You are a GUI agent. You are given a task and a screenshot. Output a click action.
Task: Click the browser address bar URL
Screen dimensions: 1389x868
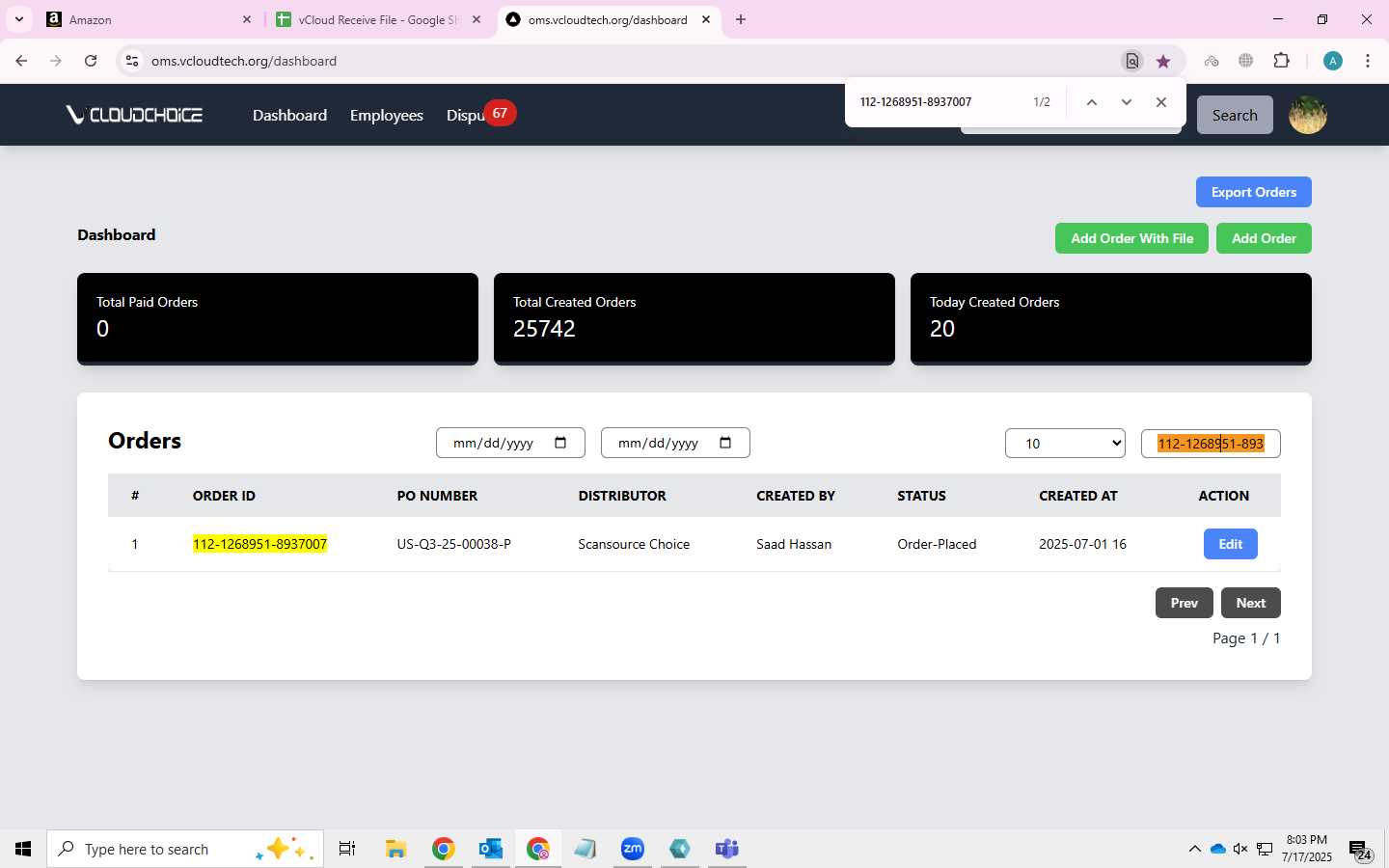244,61
